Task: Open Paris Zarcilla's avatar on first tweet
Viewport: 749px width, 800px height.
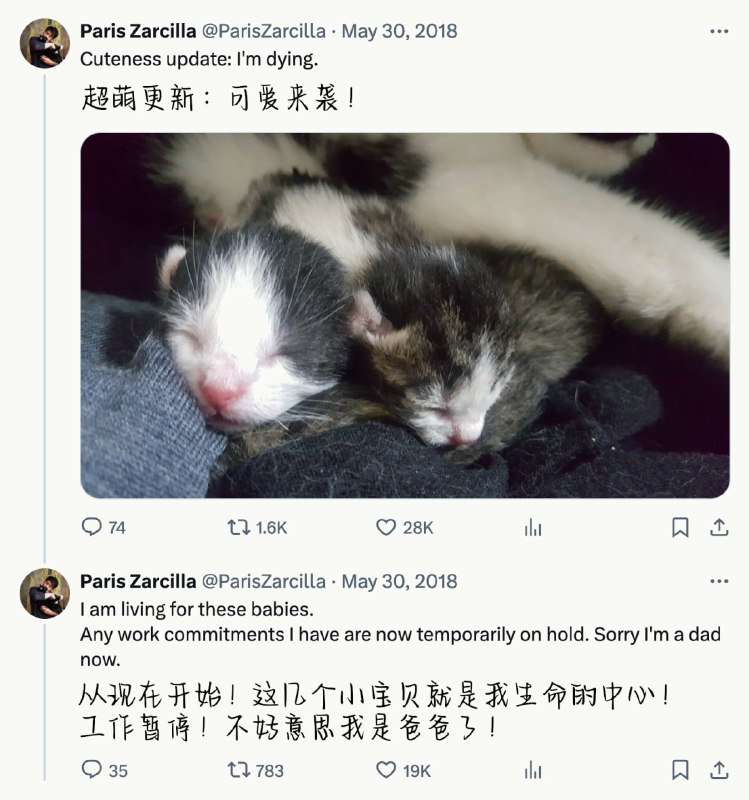Action: 45,43
